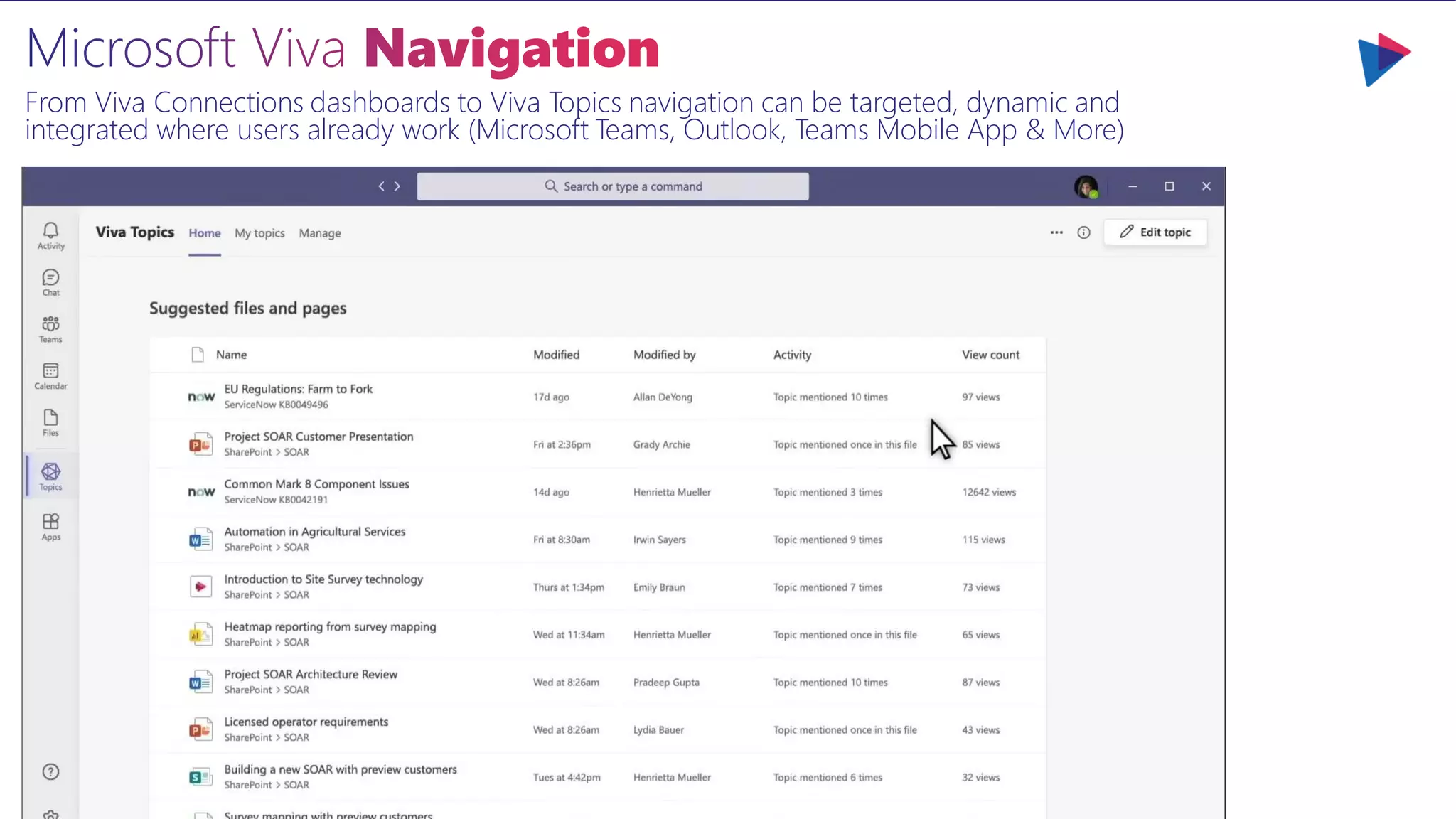Click ServiceNow icon for Common Mark 8 issues
This screenshot has width=1456, height=819.
201,492
